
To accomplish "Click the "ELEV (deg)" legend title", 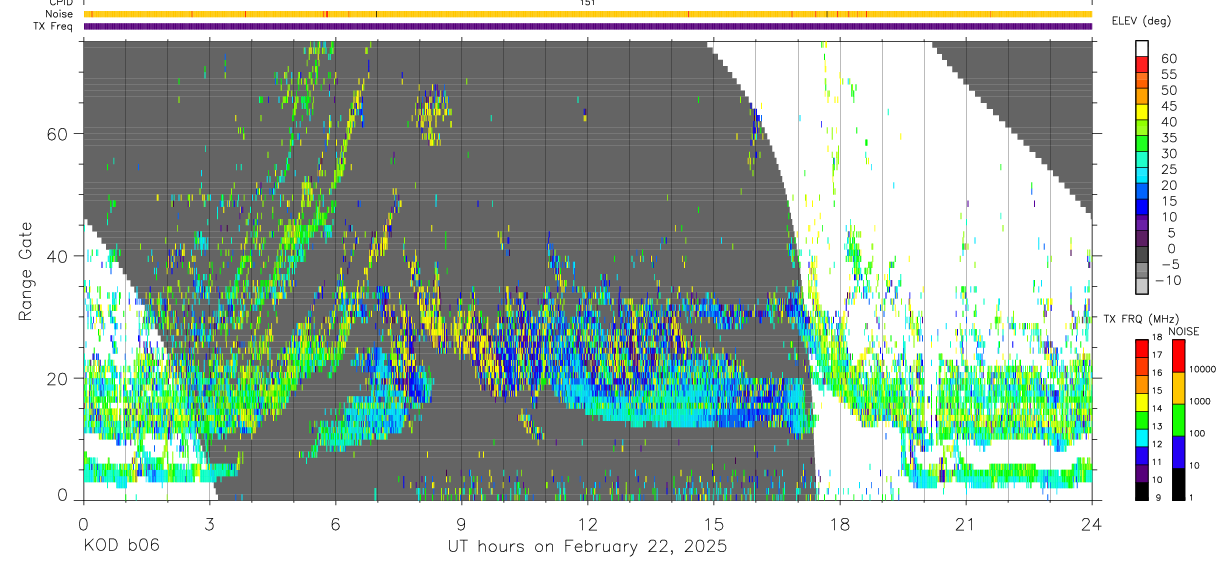I will 1141,21.
